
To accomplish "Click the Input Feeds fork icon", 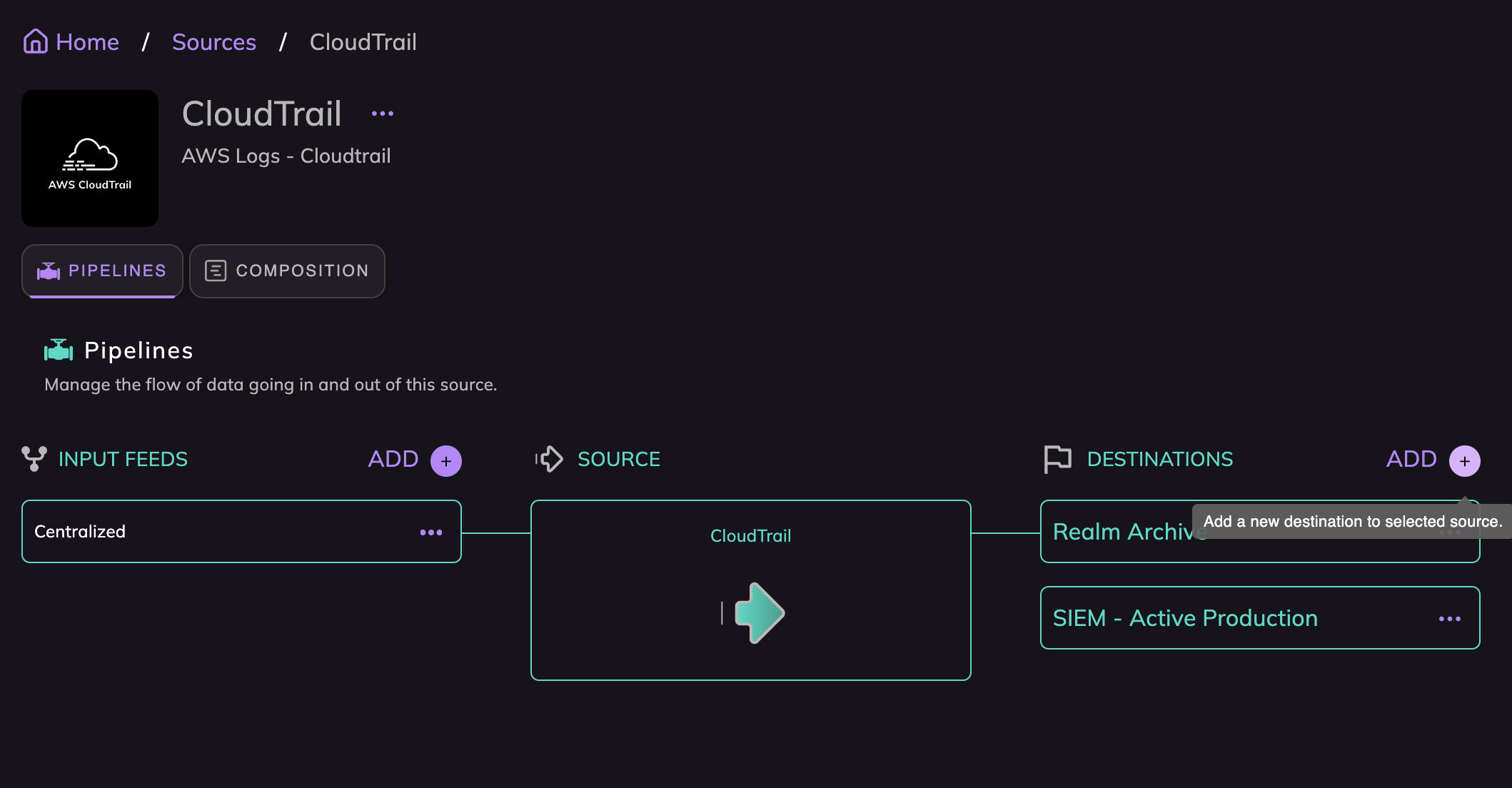I will (34, 459).
